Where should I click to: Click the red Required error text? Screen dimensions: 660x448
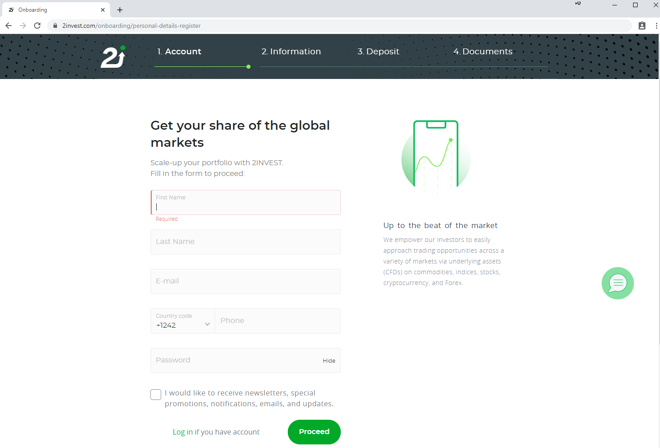[167, 219]
